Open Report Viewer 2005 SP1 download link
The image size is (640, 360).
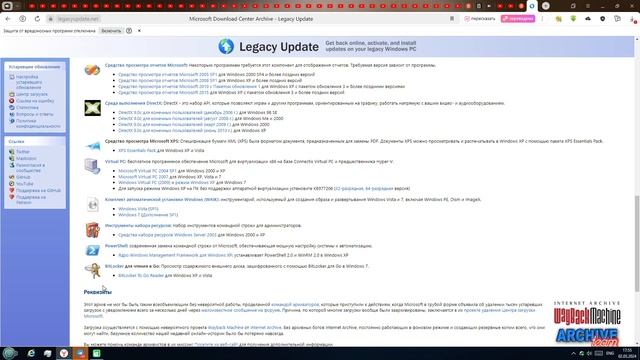(168, 75)
